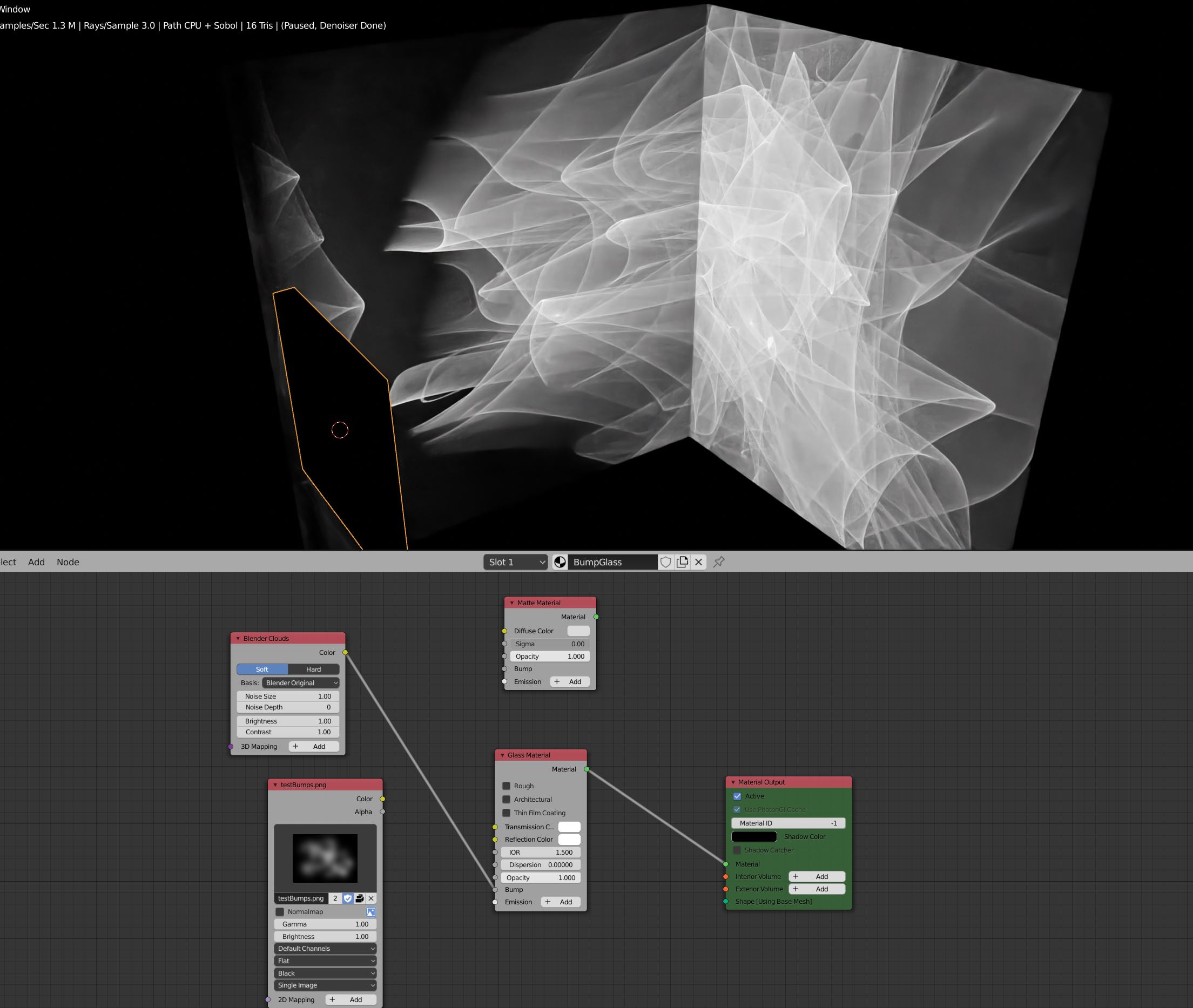Click the black Shadow Color swatch

click(754, 836)
